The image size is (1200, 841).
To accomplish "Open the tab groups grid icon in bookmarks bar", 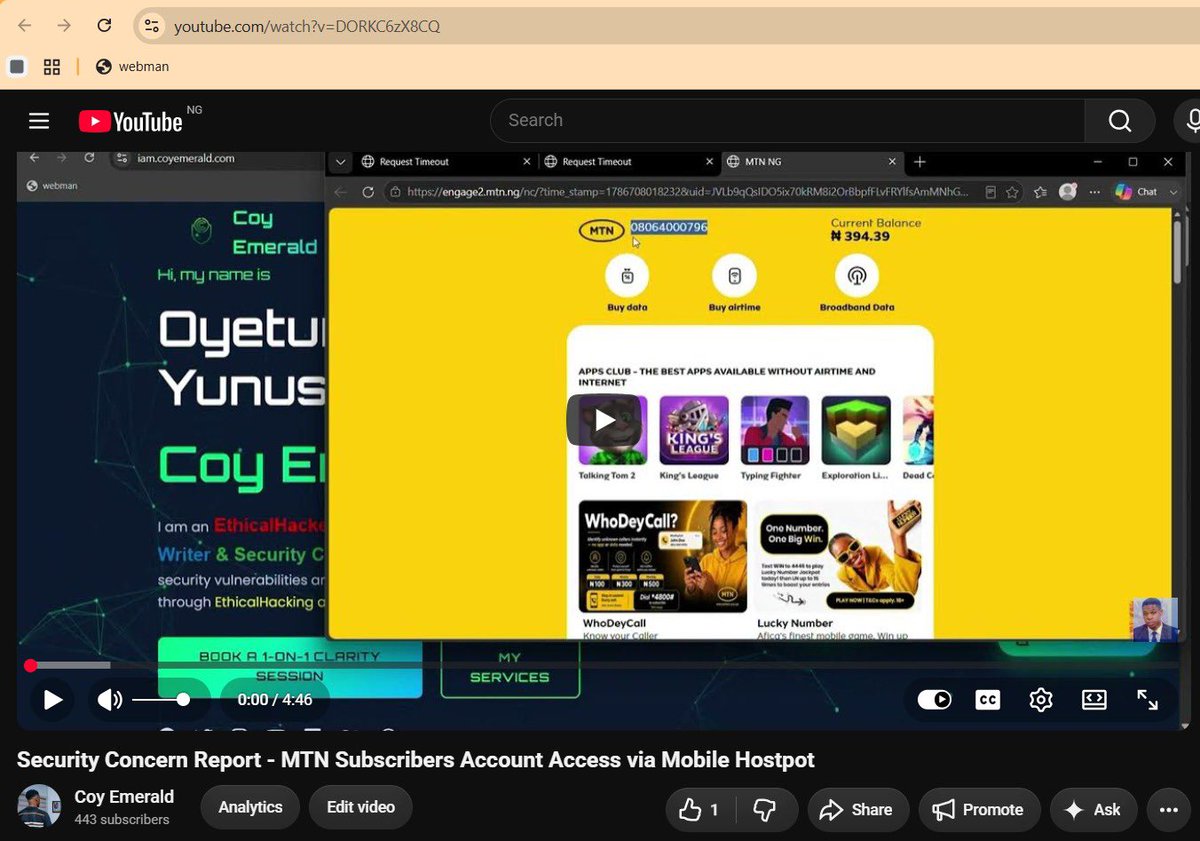I will 52,67.
